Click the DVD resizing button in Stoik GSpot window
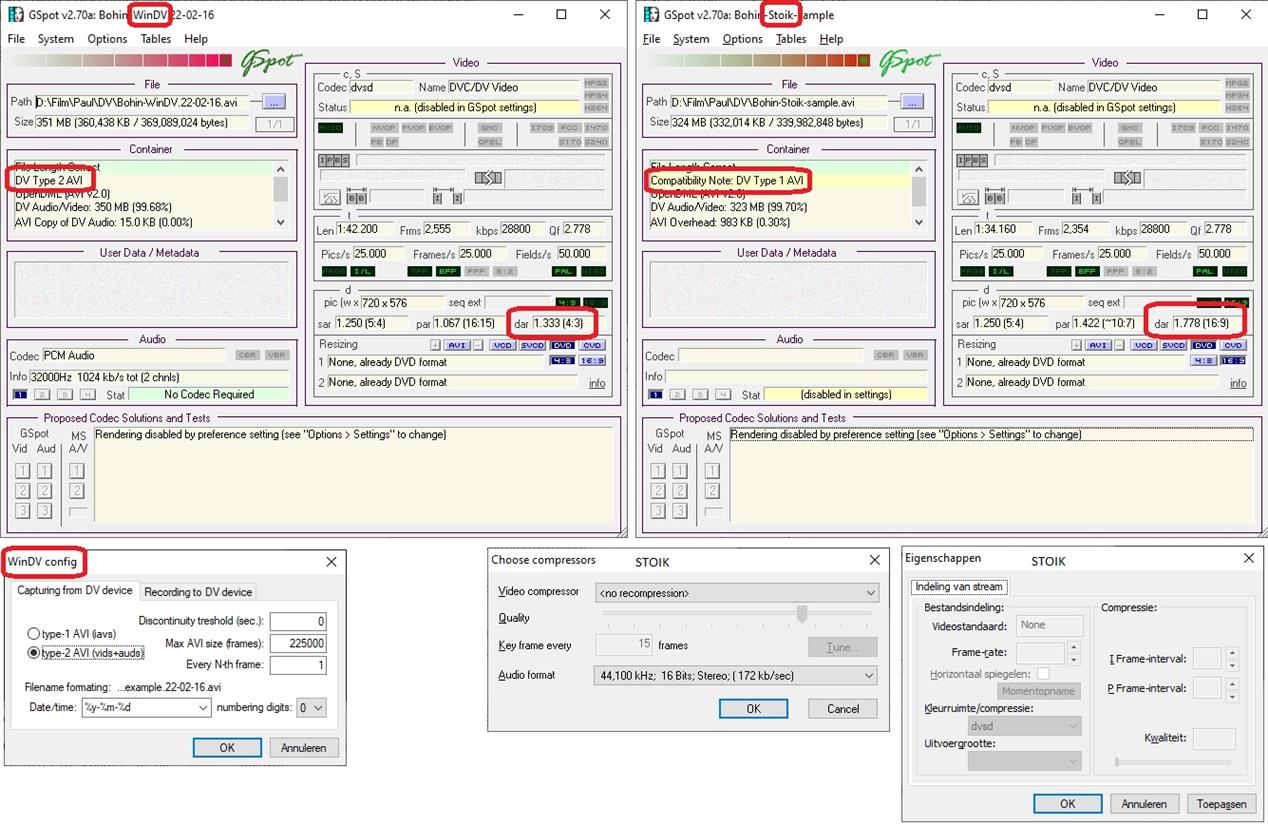This screenshot has height=826, width=1268. point(1203,345)
